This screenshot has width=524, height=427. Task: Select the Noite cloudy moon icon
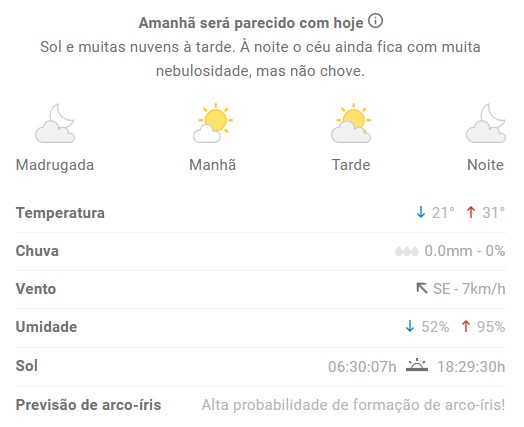pyautogui.click(x=486, y=123)
